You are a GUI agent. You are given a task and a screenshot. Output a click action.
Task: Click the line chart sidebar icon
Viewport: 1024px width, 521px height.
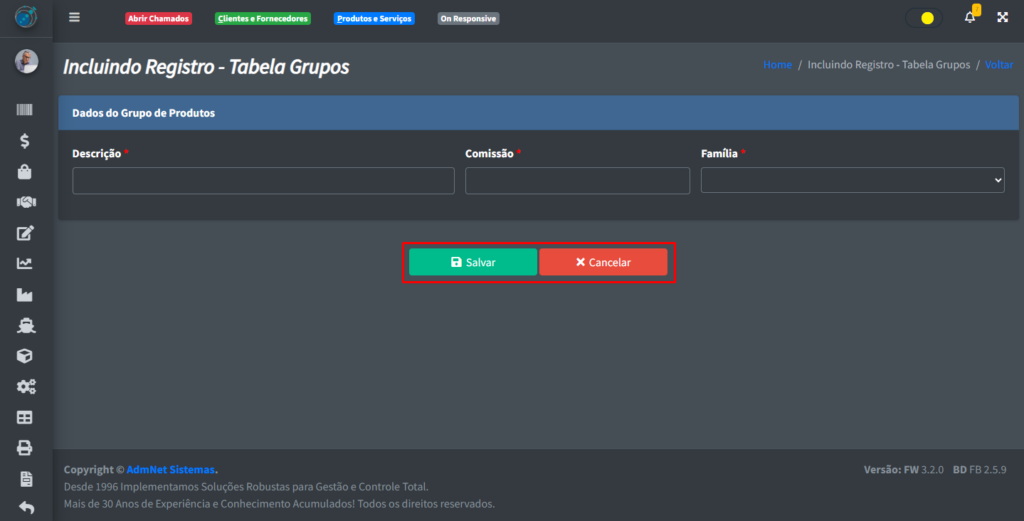click(x=26, y=264)
